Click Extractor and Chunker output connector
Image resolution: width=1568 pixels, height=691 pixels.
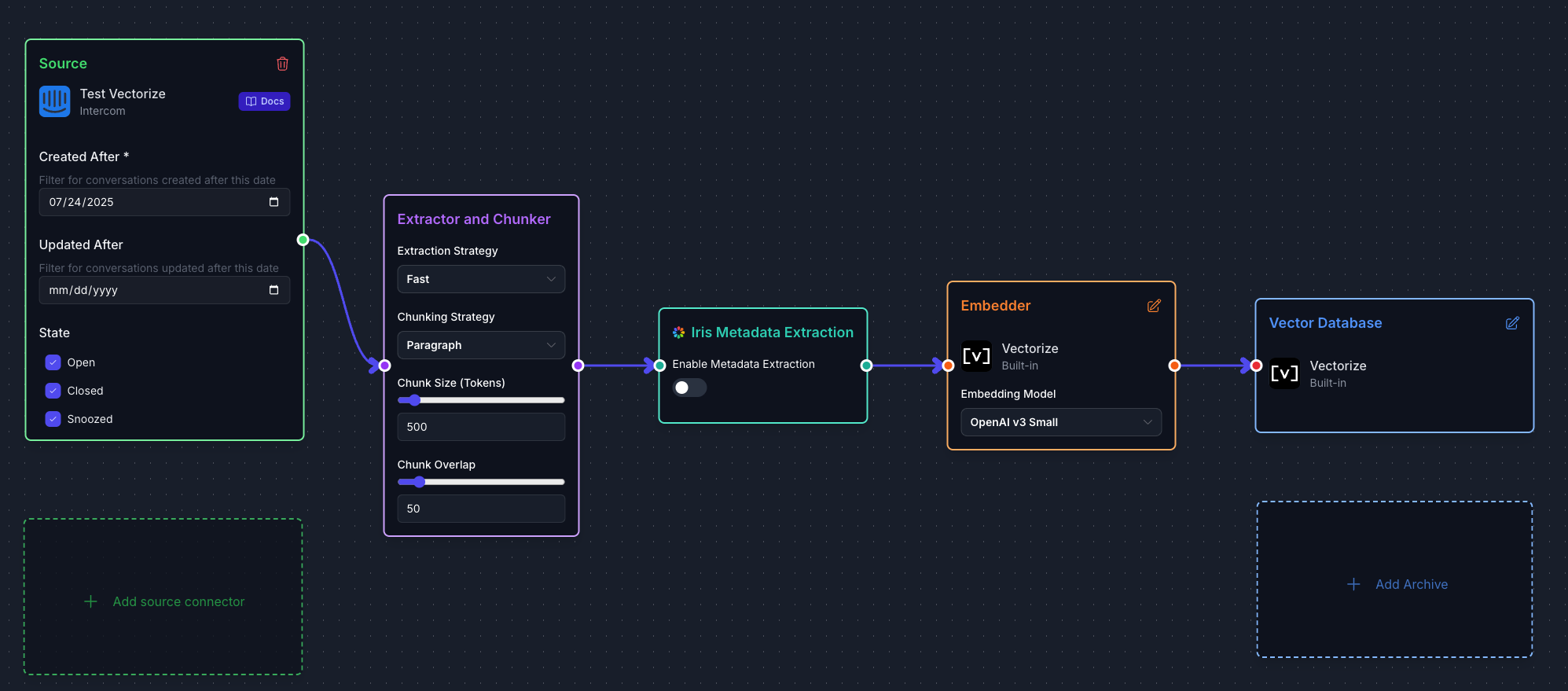click(578, 366)
